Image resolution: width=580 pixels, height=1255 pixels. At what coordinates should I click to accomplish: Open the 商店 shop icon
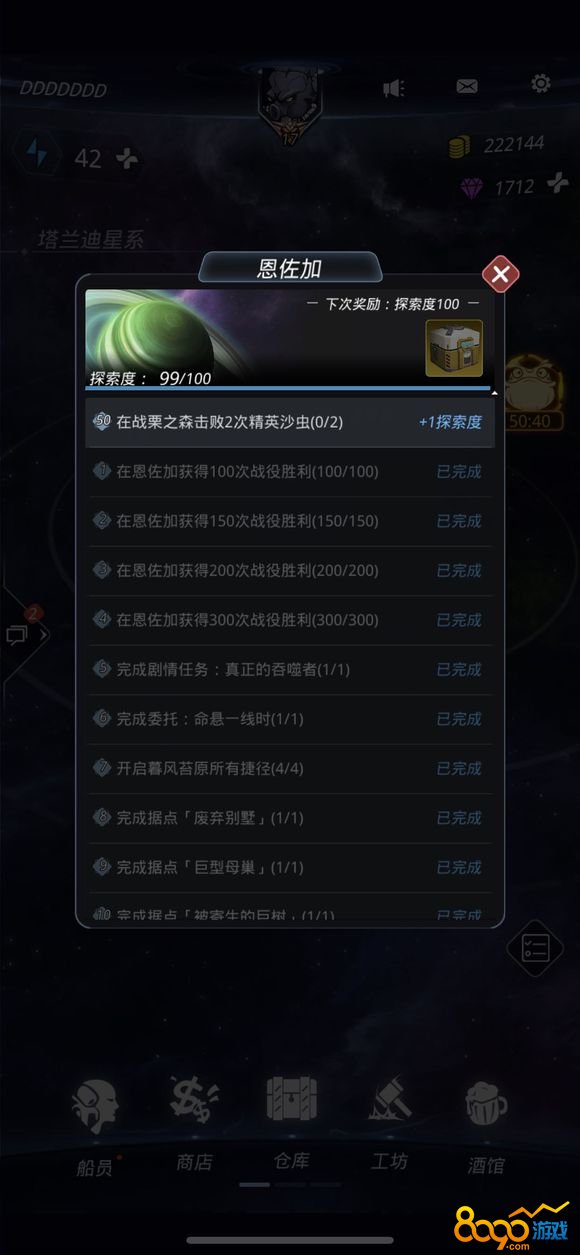click(194, 1125)
